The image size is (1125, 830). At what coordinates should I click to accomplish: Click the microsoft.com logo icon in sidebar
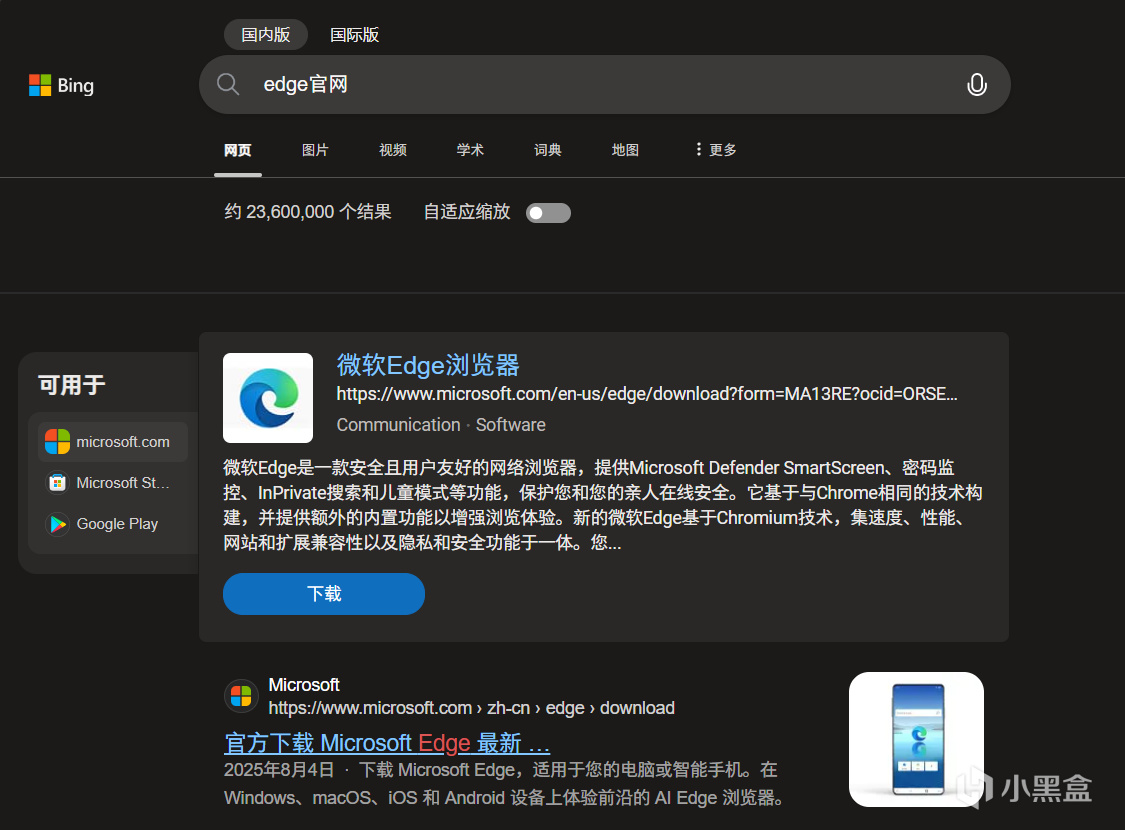coord(57,442)
